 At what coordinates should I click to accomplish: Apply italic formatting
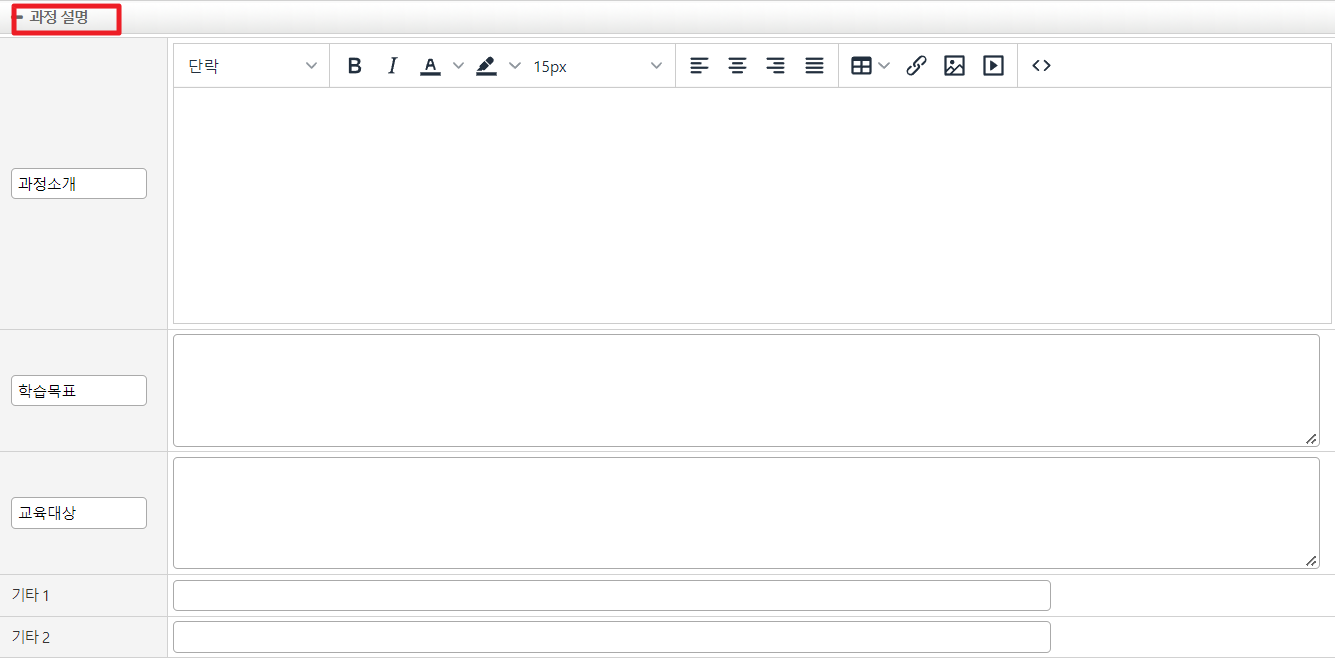tap(392, 66)
